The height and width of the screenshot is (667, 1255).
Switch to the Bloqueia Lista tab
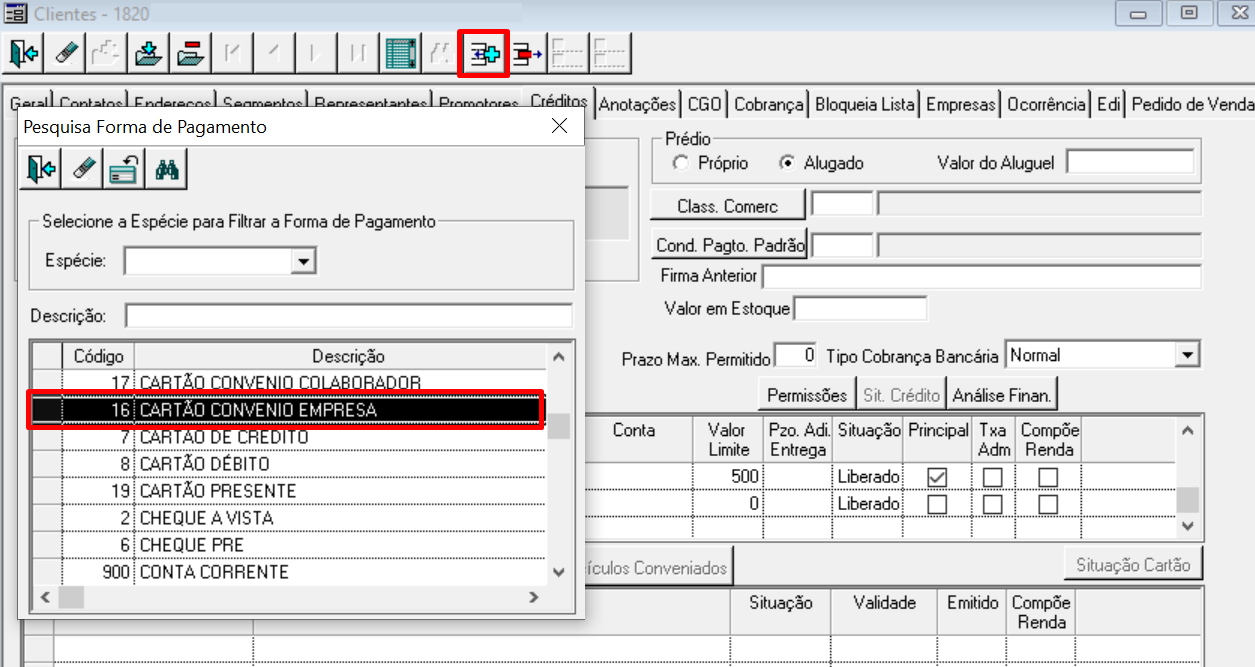865,104
